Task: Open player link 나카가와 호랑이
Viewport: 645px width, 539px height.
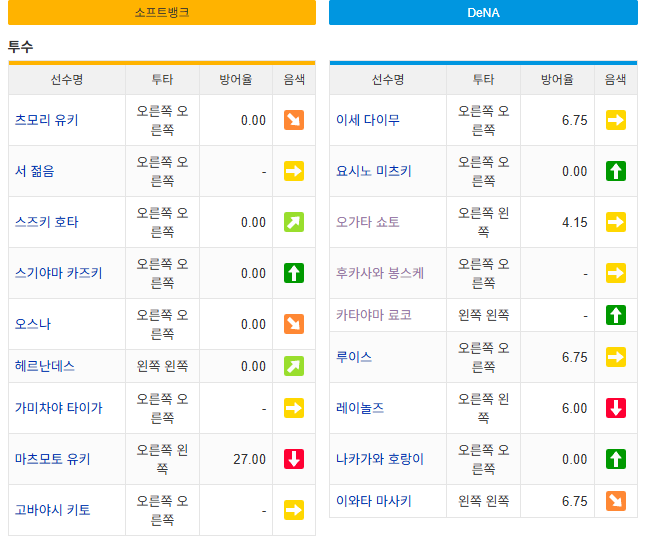Action: coord(380,459)
